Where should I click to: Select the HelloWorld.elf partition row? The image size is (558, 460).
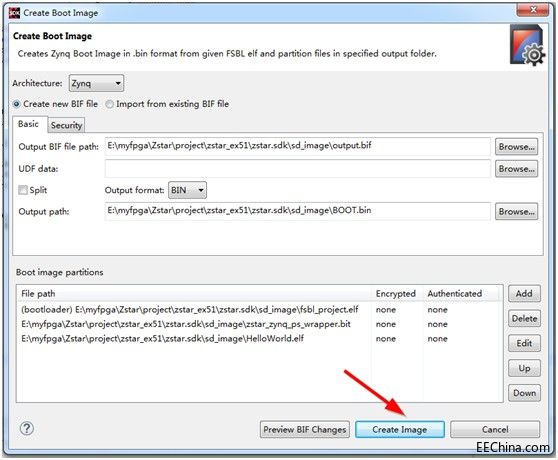pos(259,338)
